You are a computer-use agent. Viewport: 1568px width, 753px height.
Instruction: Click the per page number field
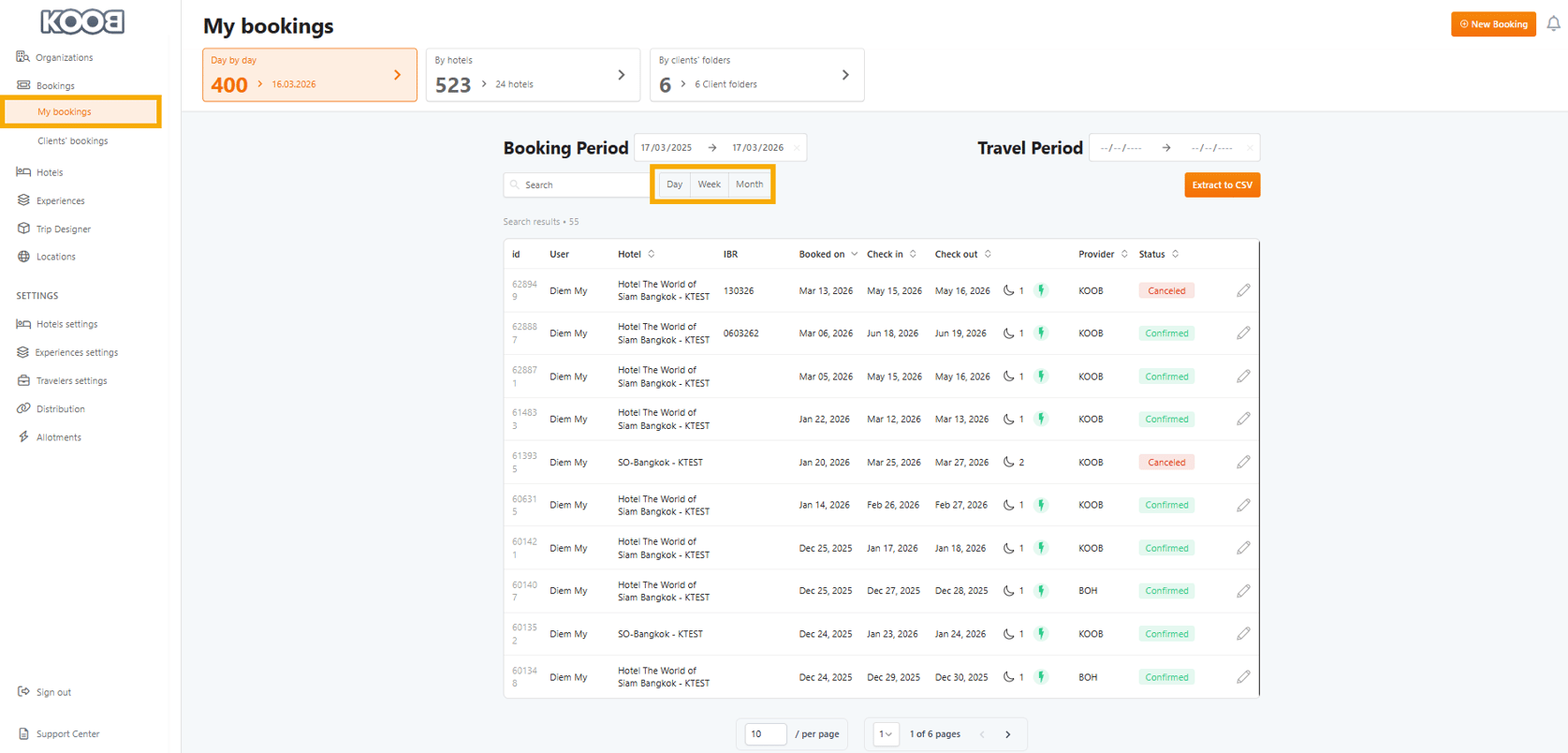click(x=765, y=734)
